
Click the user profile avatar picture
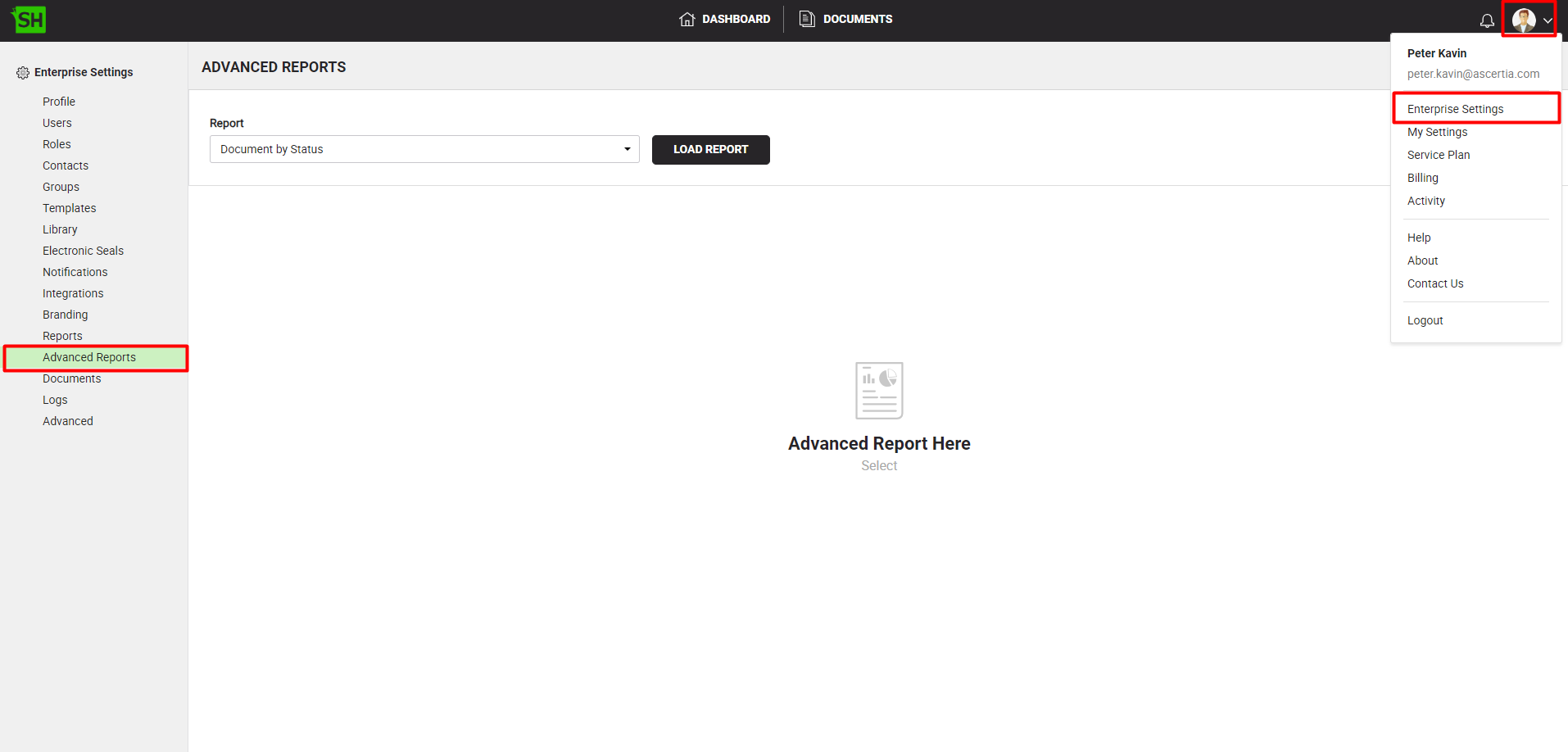(1523, 20)
